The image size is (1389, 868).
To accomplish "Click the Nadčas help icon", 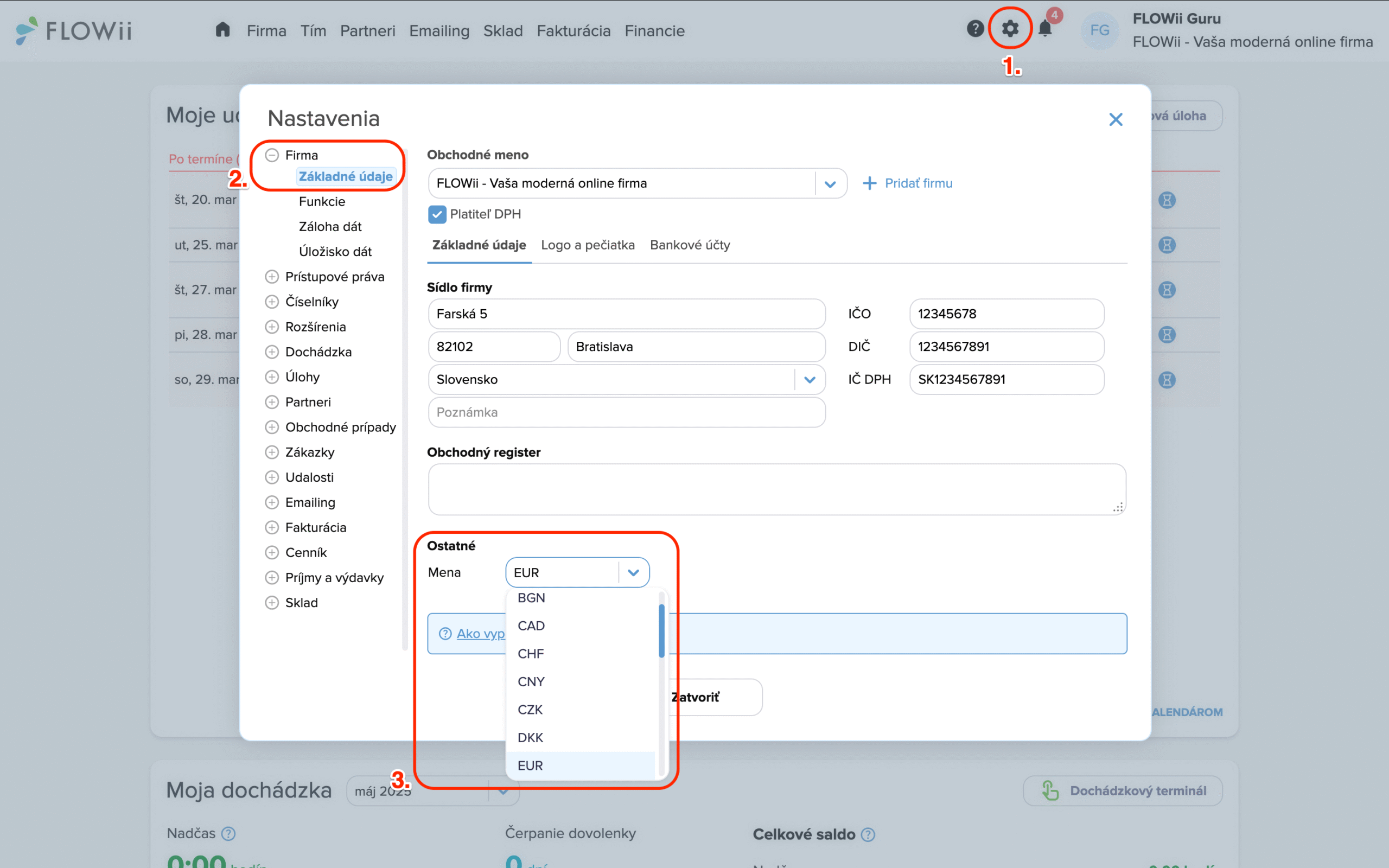I will pos(228,834).
